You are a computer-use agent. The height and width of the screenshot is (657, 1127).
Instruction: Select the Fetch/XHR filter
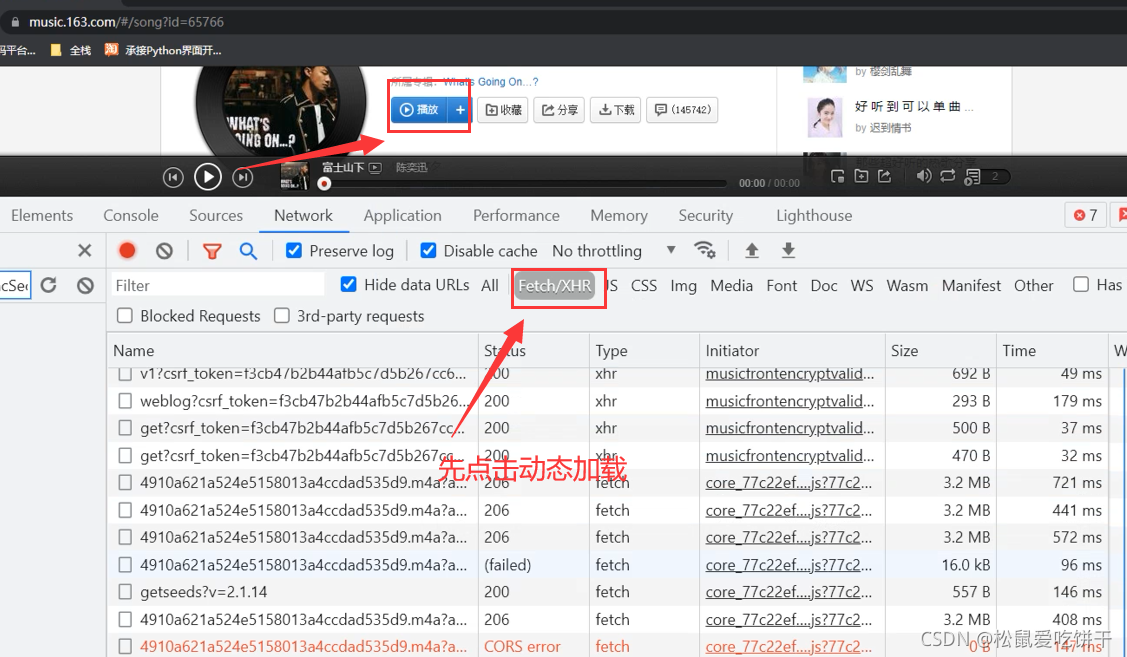tap(554, 286)
